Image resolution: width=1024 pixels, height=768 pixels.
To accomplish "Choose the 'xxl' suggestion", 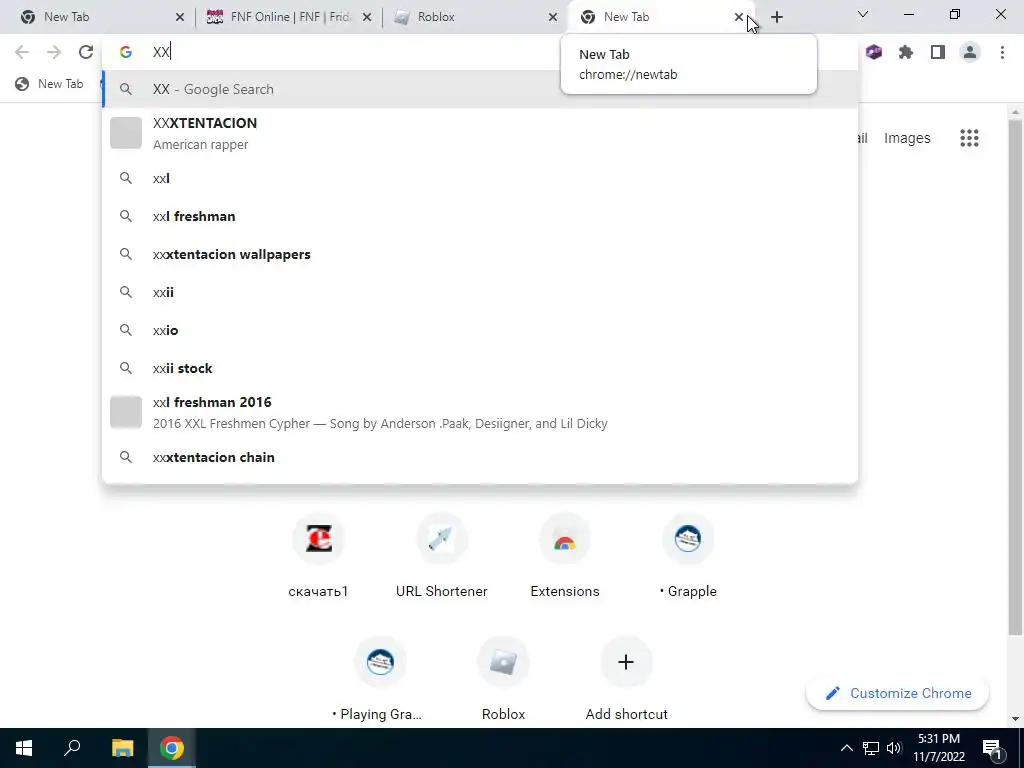I will [480, 178].
